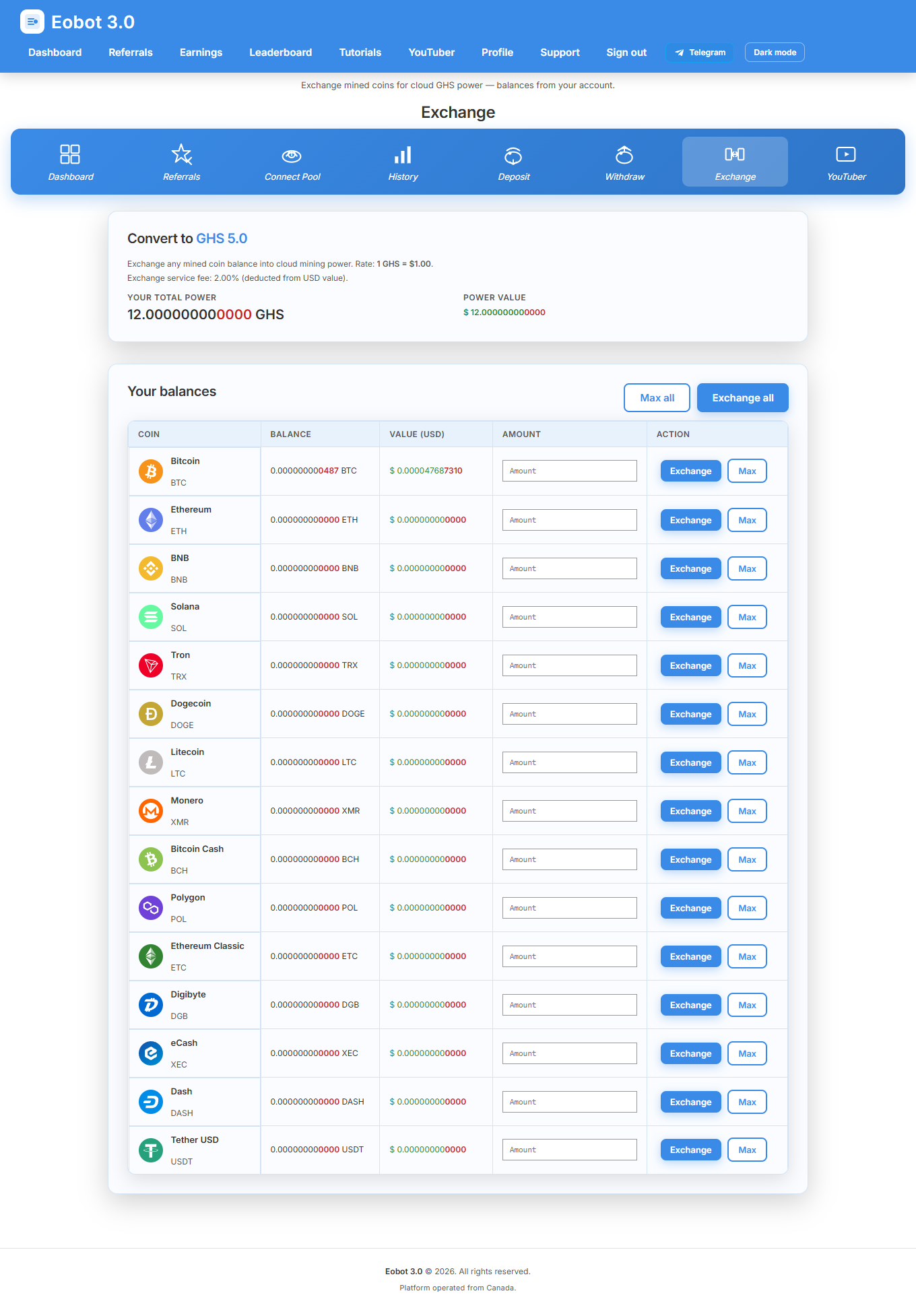Go to Earnings page
This screenshot has height=1316, width=916.
(201, 53)
